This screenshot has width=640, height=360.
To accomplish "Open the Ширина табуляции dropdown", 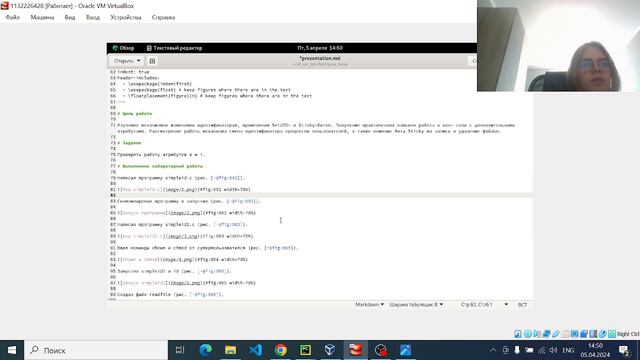I will (416, 304).
